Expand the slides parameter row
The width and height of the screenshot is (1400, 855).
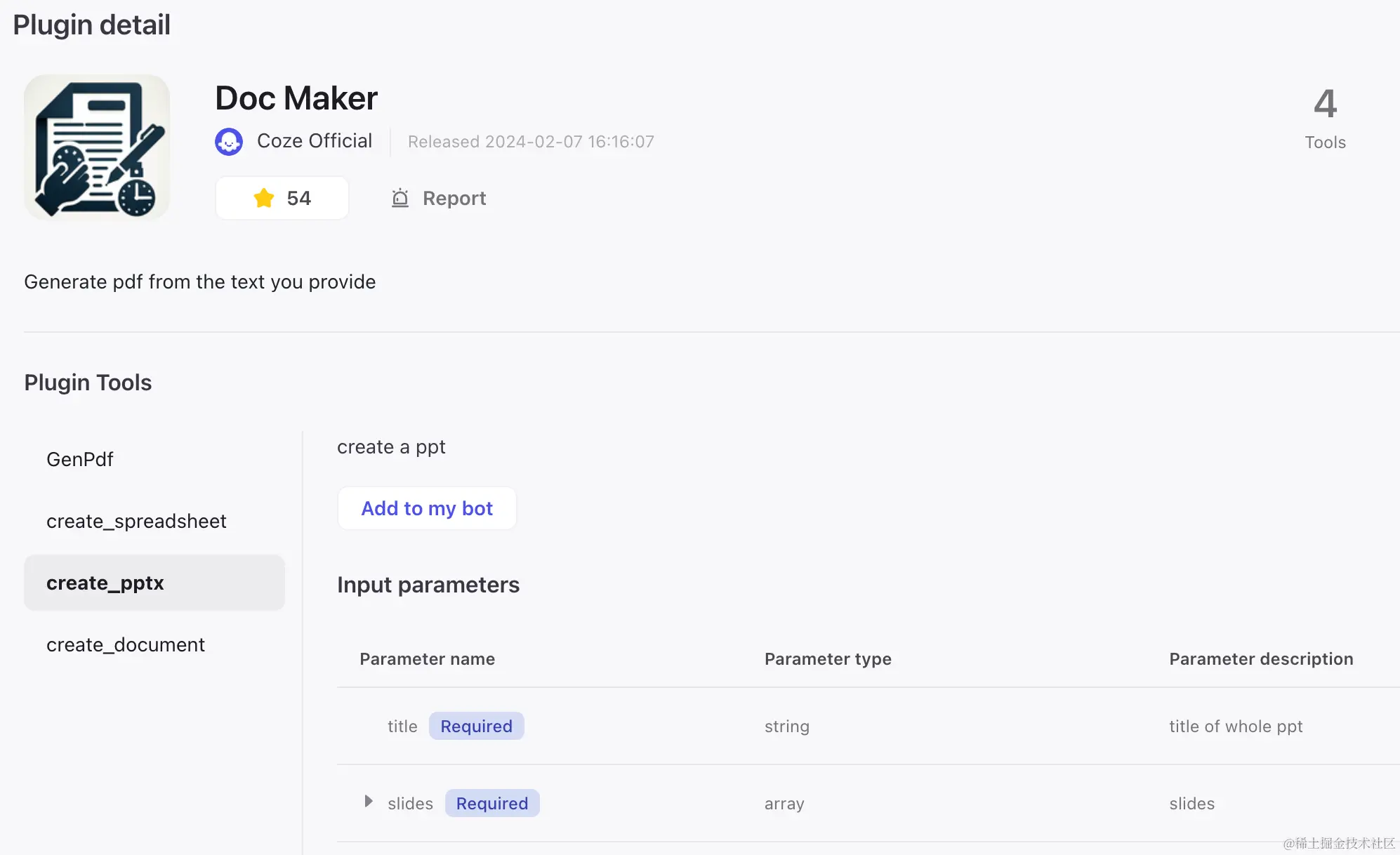(x=369, y=802)
